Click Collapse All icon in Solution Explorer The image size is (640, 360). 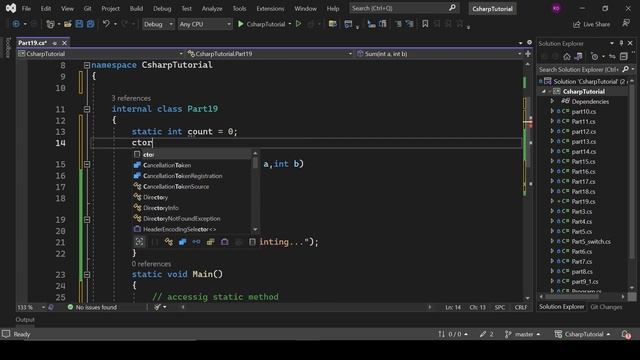[623, 56]
